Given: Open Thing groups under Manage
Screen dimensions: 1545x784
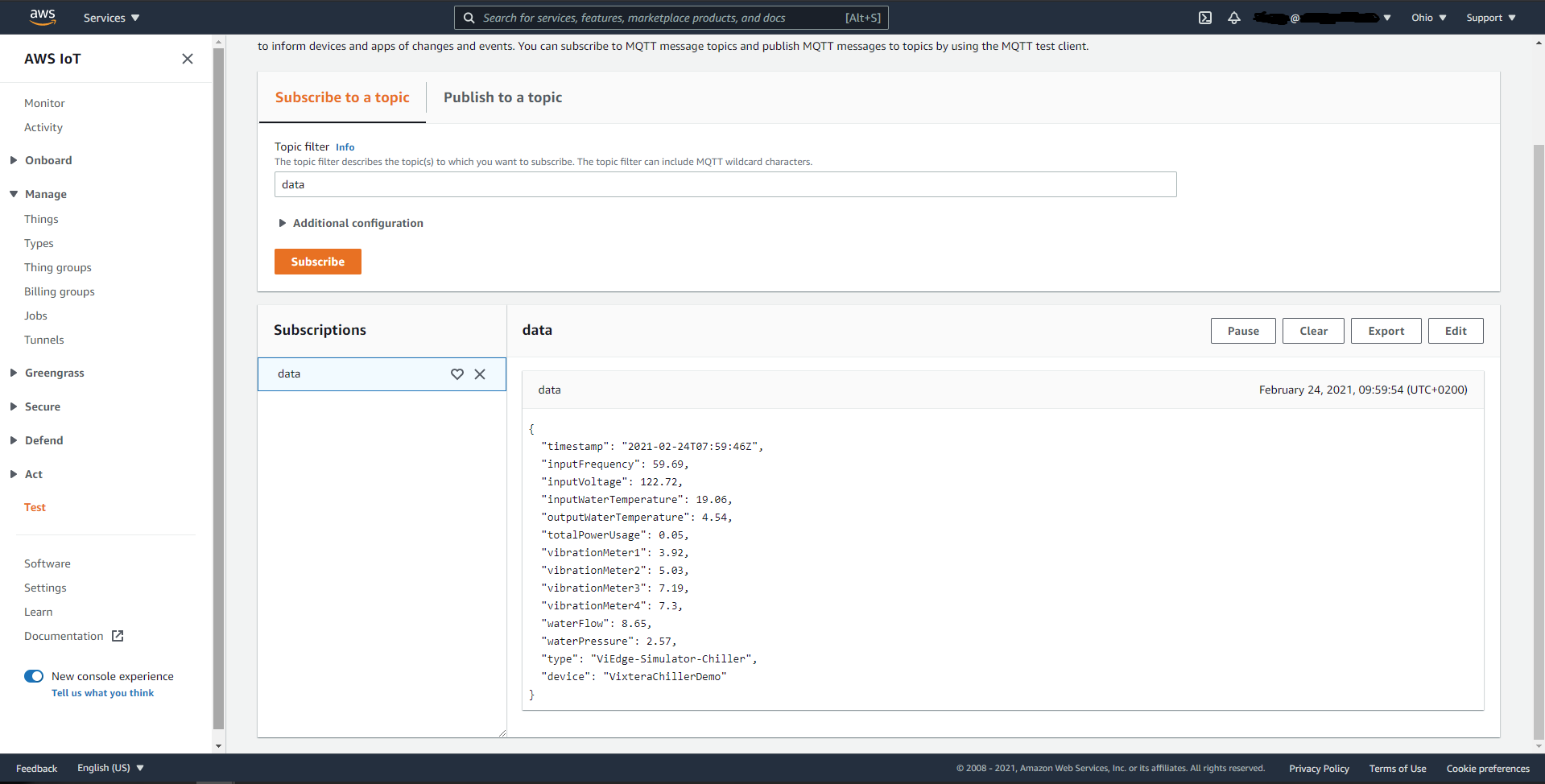Looking at the screenshot, I should (x=58, y=267).
